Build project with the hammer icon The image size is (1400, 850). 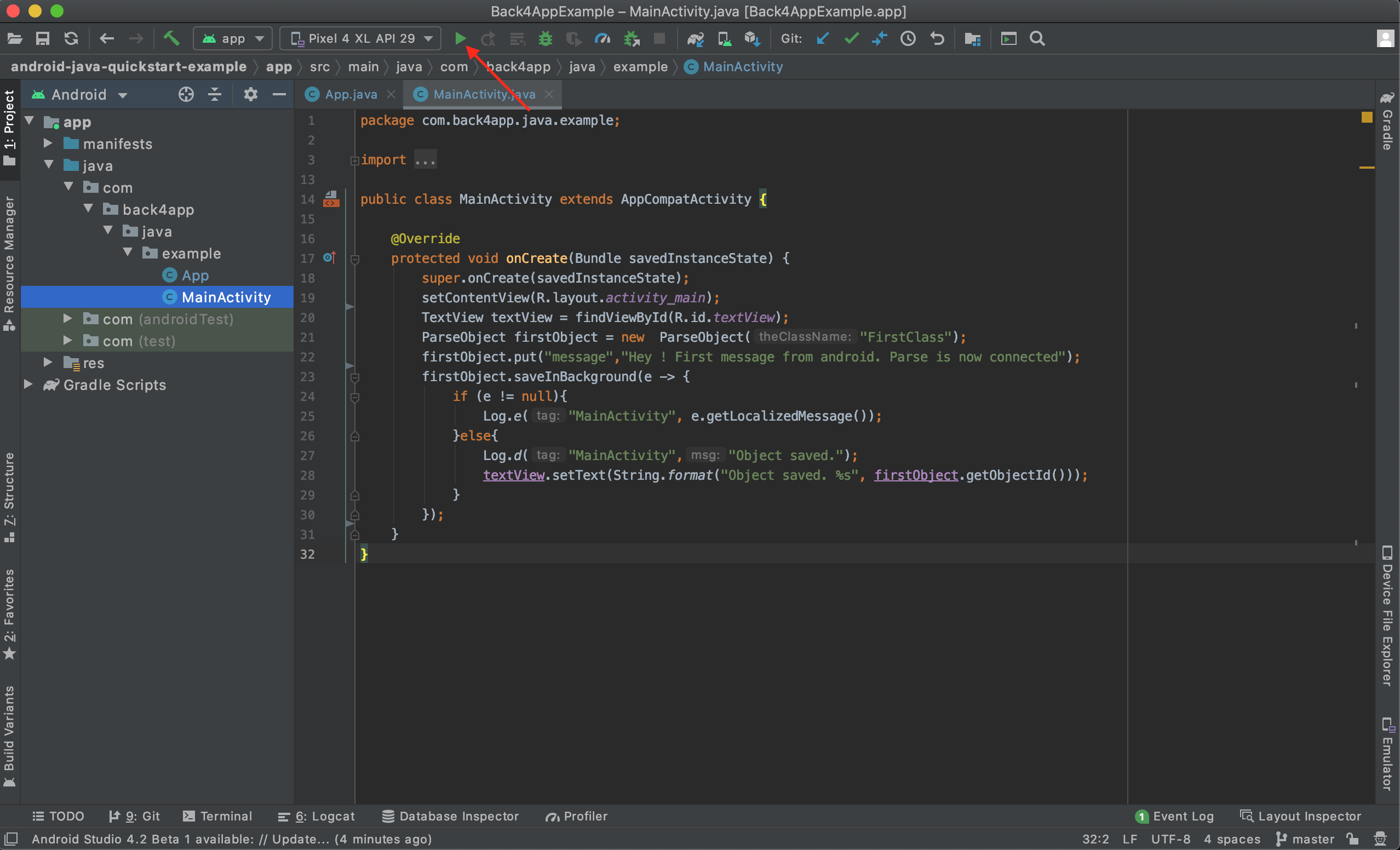point(171,39)
